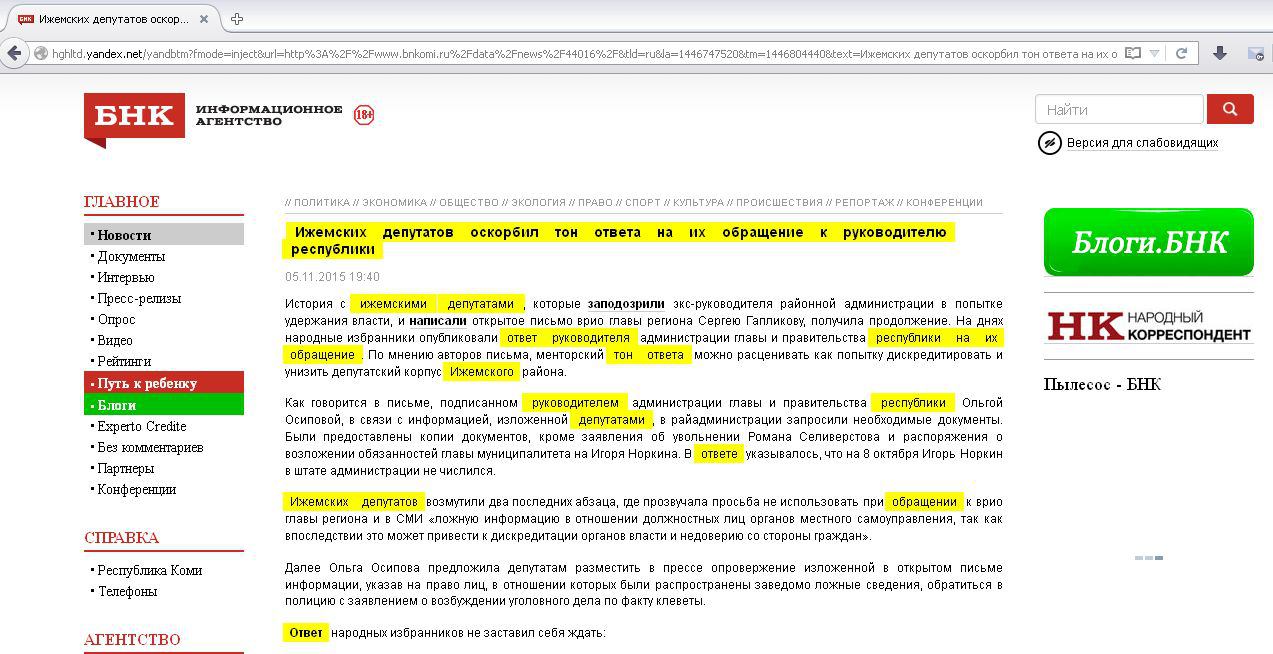Click the browser back arrow button
This screenshot has width=1273, height=654.
(13, 54)
